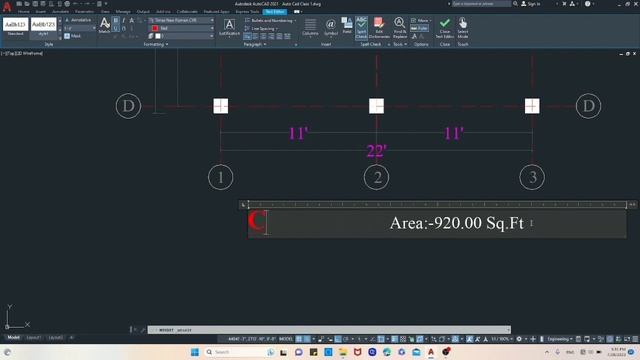Click the Match text formatting icon

pos(104,25)
